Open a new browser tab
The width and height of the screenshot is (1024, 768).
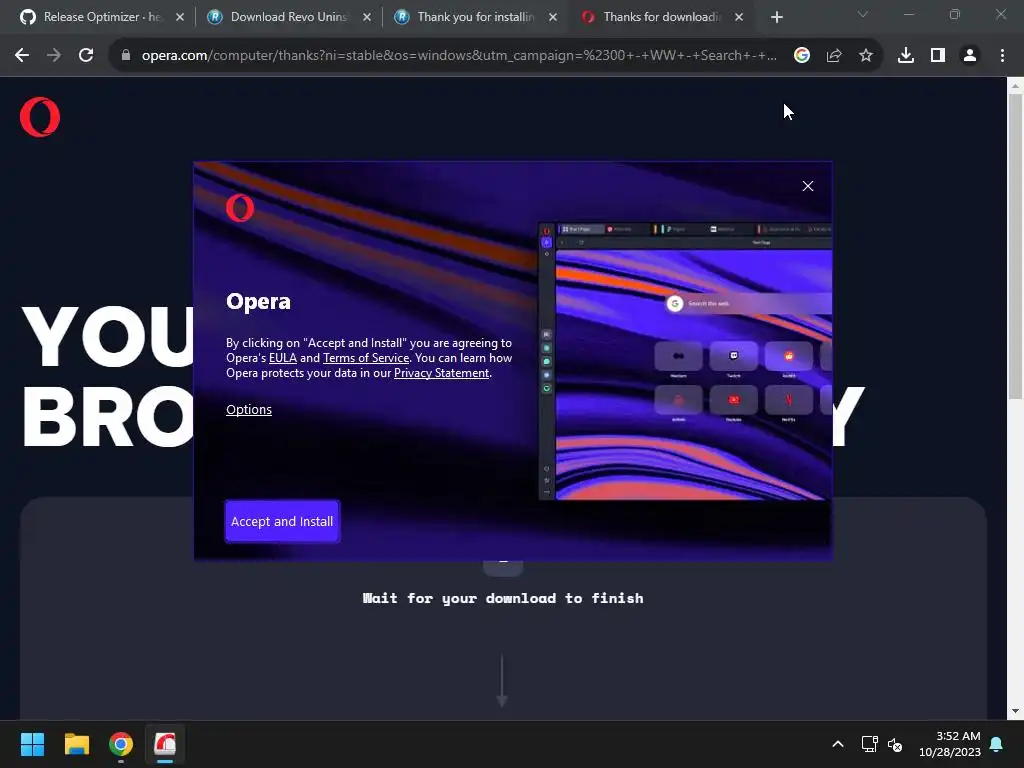[776, 17]
